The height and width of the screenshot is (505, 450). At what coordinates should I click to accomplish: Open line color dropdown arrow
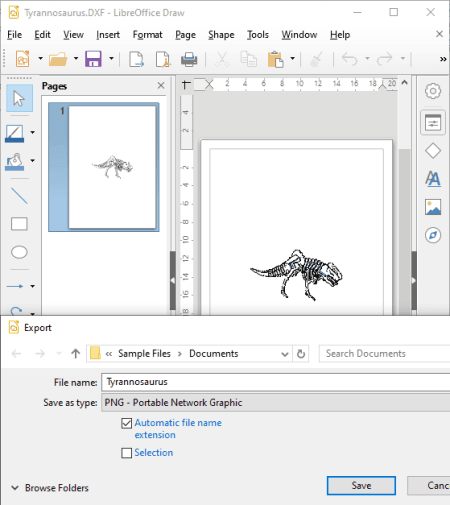pos(33,132)
